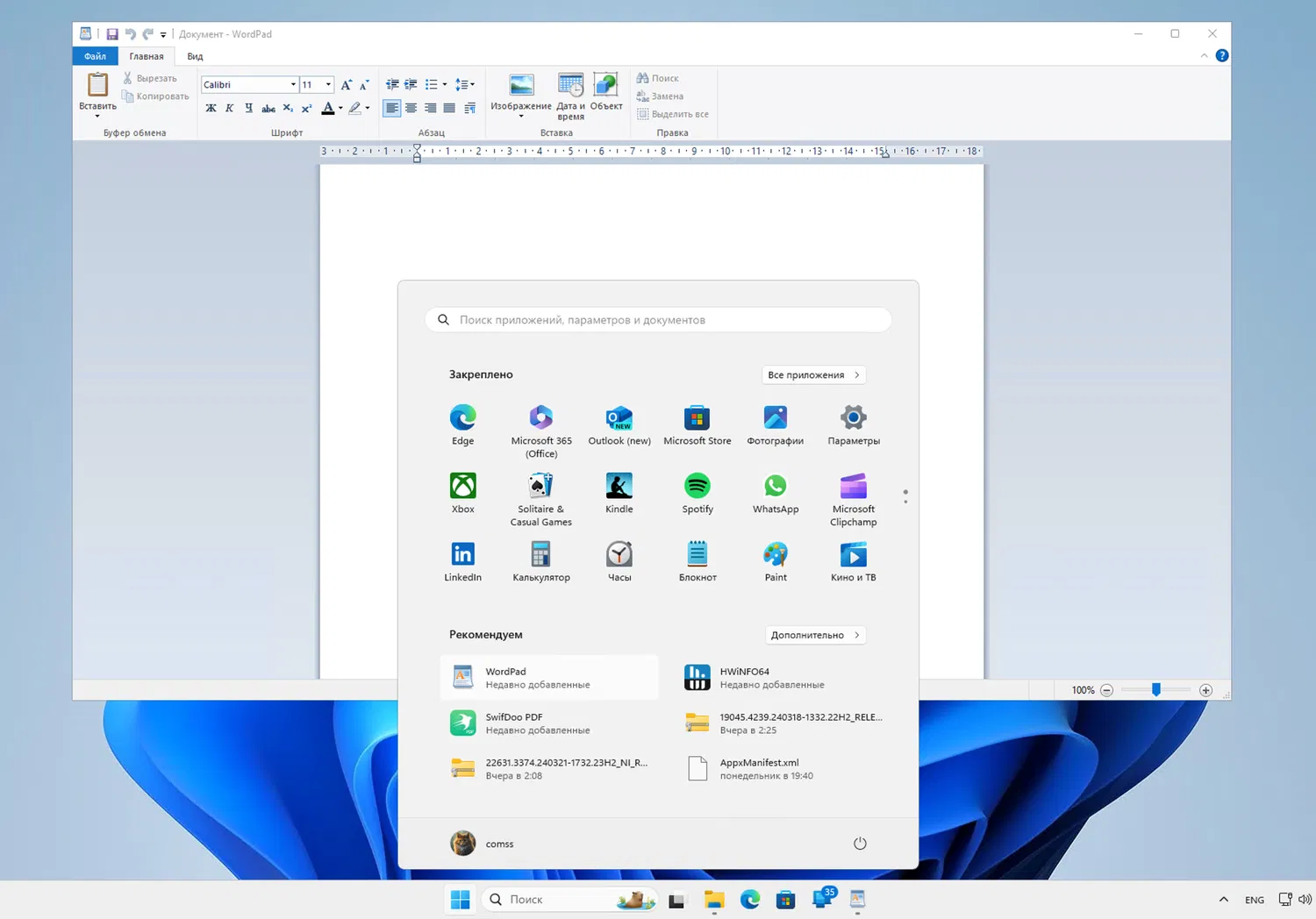Viewport: 1316px width, 919px height.
Task: Open the Файл menu tab
Action: [x=95, y=56]
